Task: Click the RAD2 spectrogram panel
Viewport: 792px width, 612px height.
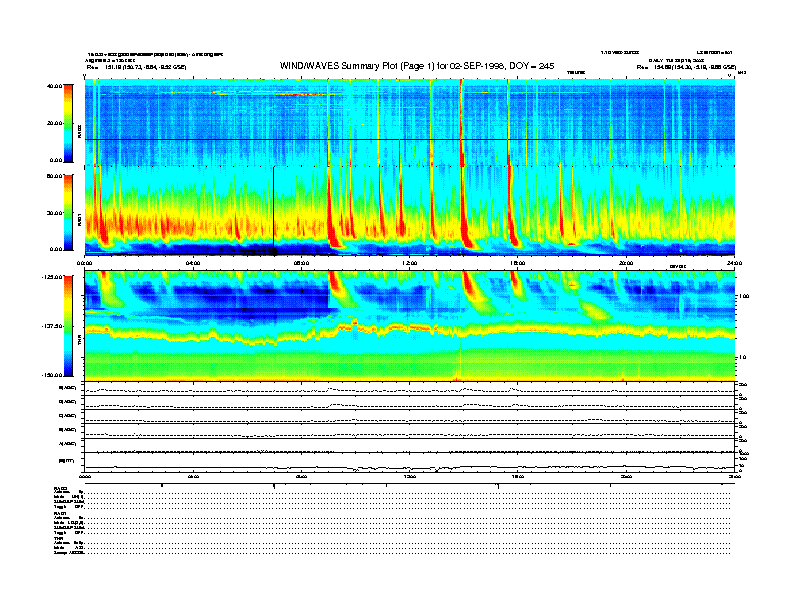Action: click(410, 122)
